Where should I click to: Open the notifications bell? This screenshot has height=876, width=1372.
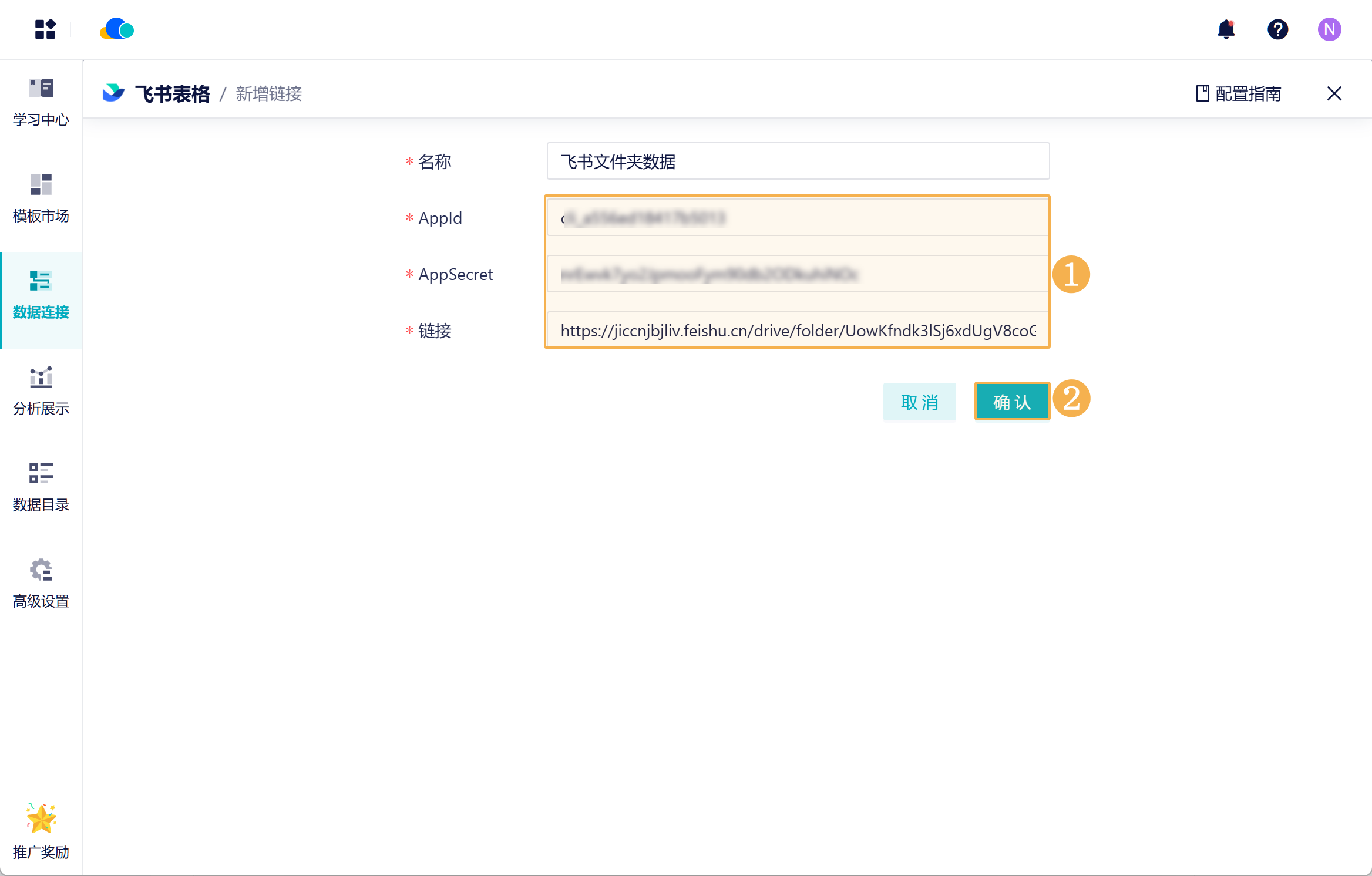point(1226,29)
